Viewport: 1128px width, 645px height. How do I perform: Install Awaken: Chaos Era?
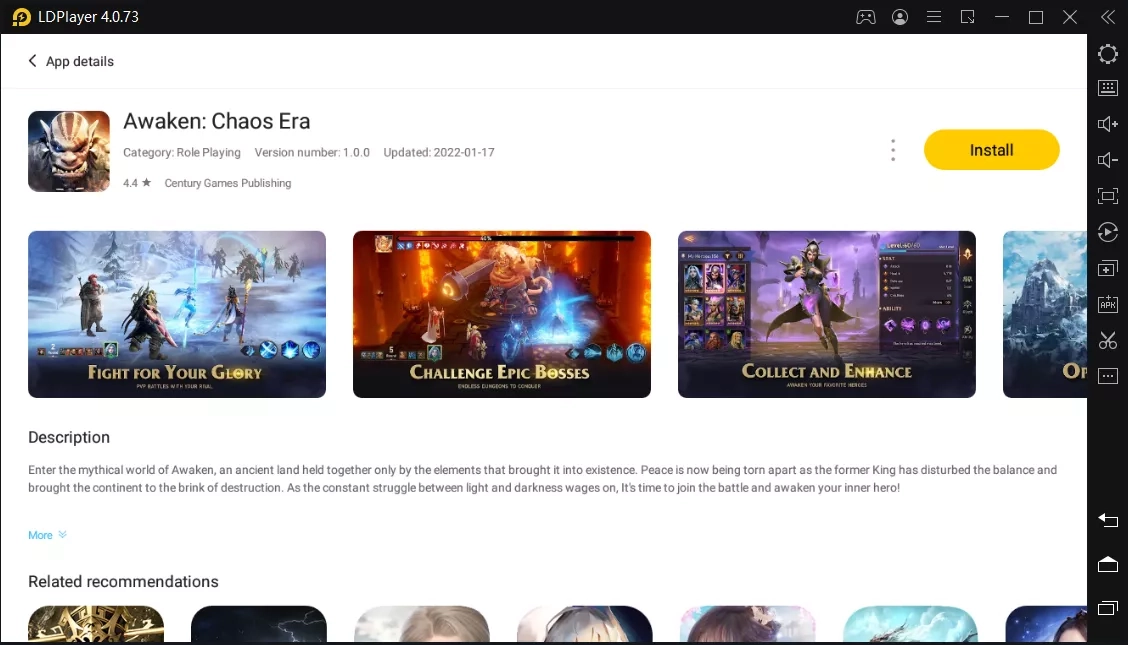pyautogui.click(x=991, y=149)
